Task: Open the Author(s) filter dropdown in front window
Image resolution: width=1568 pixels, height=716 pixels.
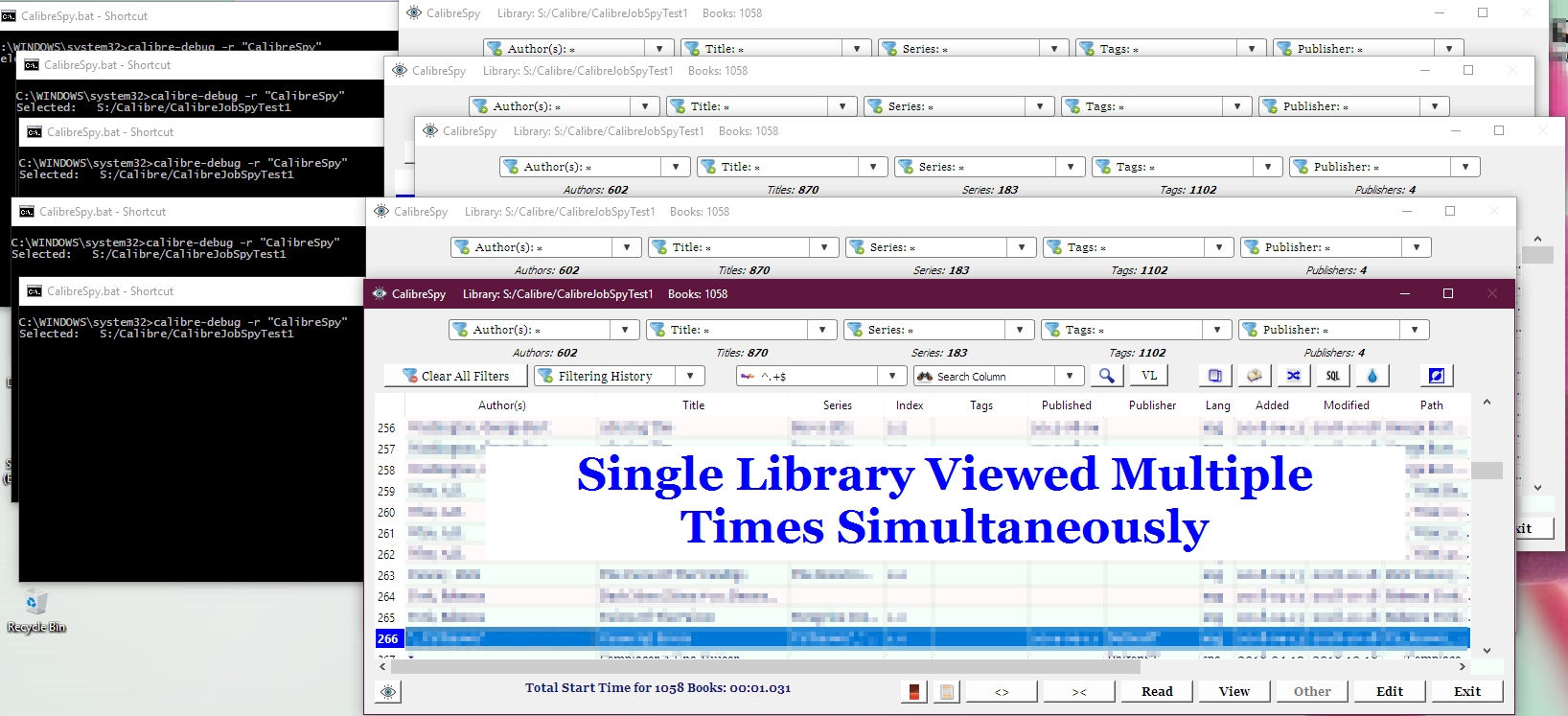Action: [x=625, y=330]
